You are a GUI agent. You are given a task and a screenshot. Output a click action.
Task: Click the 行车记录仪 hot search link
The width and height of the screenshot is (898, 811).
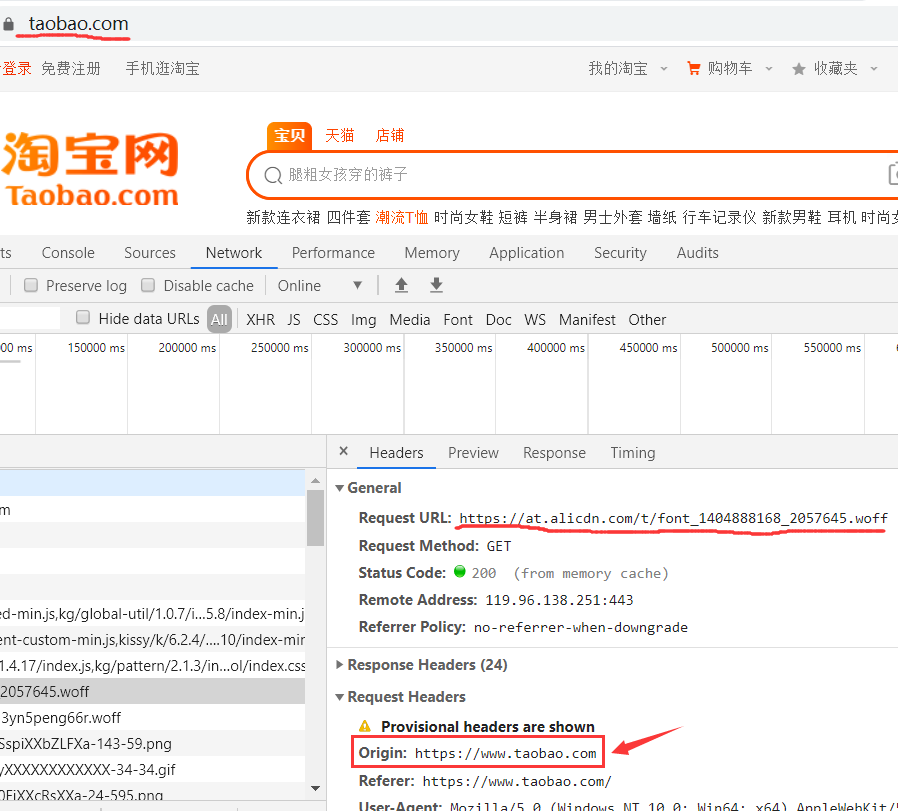[x=719, y=218]
